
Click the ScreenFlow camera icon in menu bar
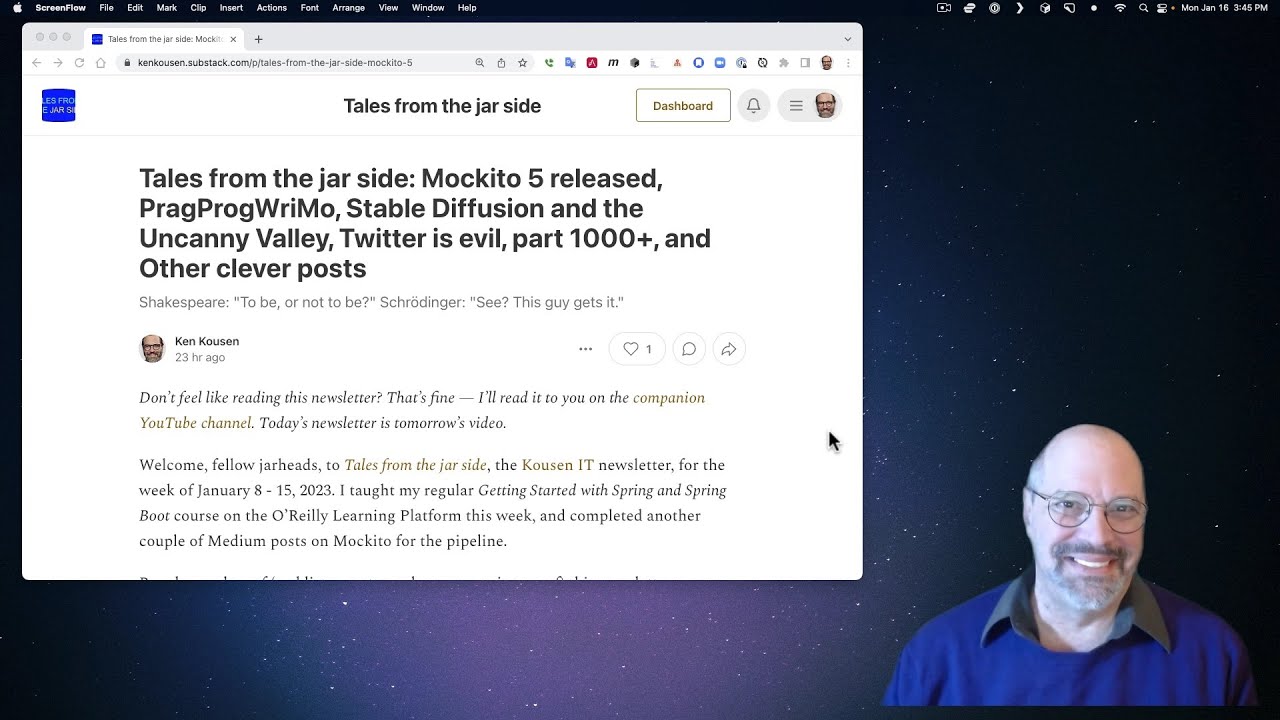click(944, 8)
